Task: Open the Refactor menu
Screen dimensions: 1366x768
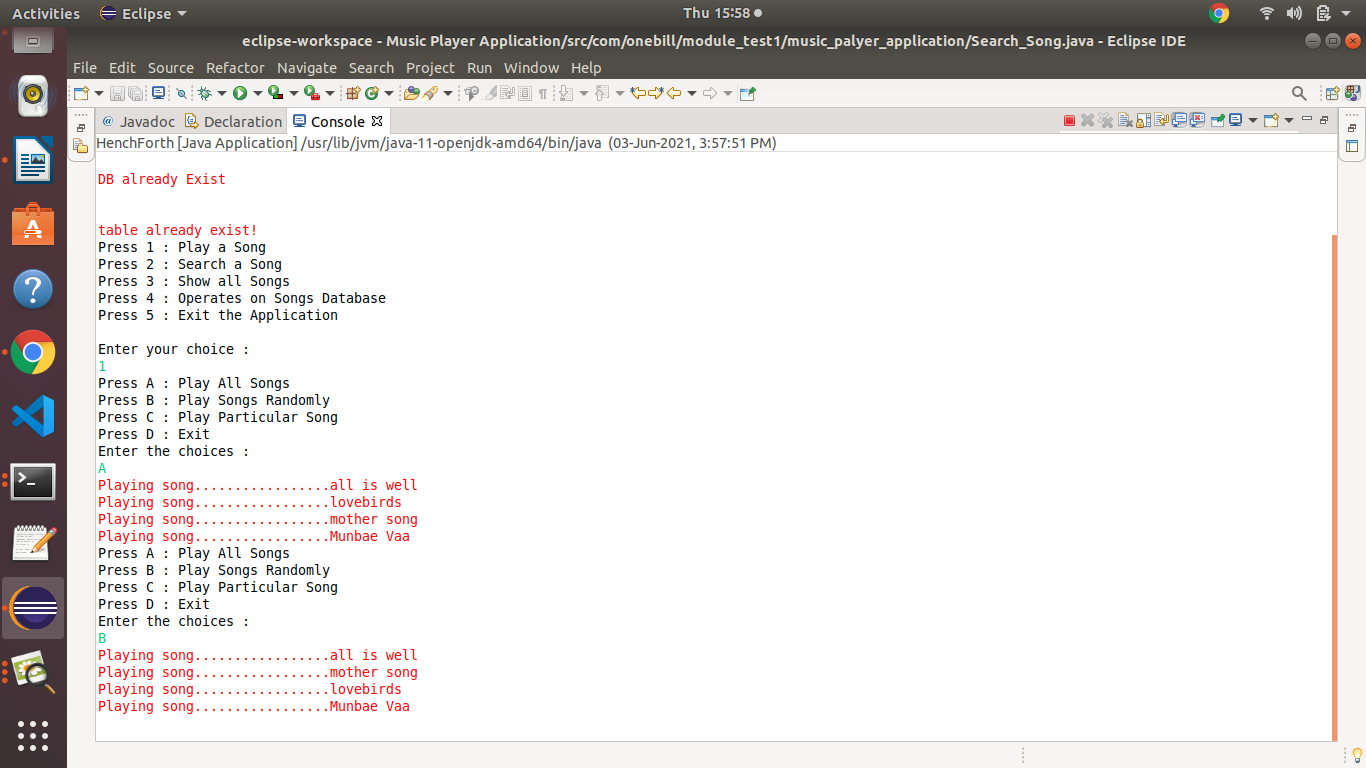Action: click(x=235, y=67)
